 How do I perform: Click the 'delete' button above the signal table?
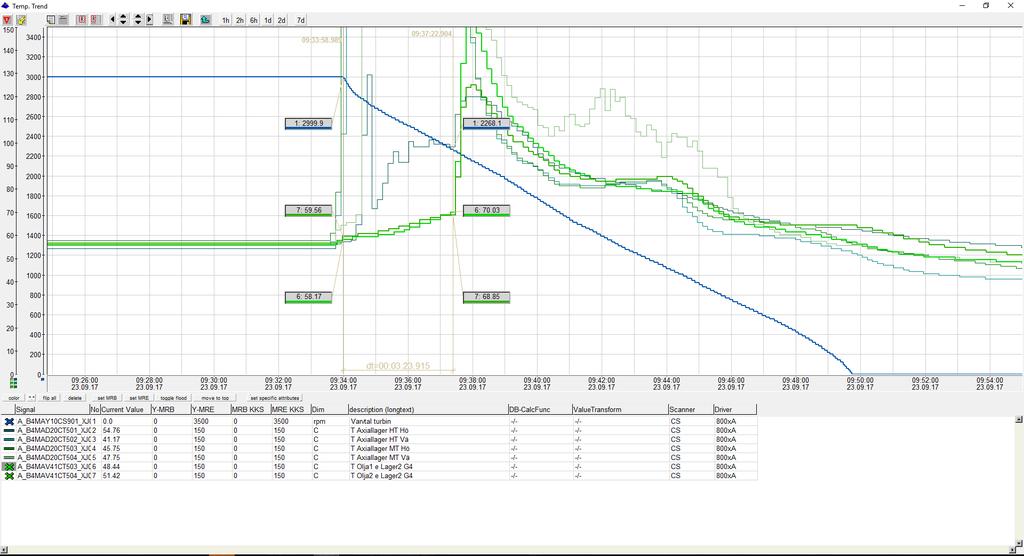click(75, 398)
